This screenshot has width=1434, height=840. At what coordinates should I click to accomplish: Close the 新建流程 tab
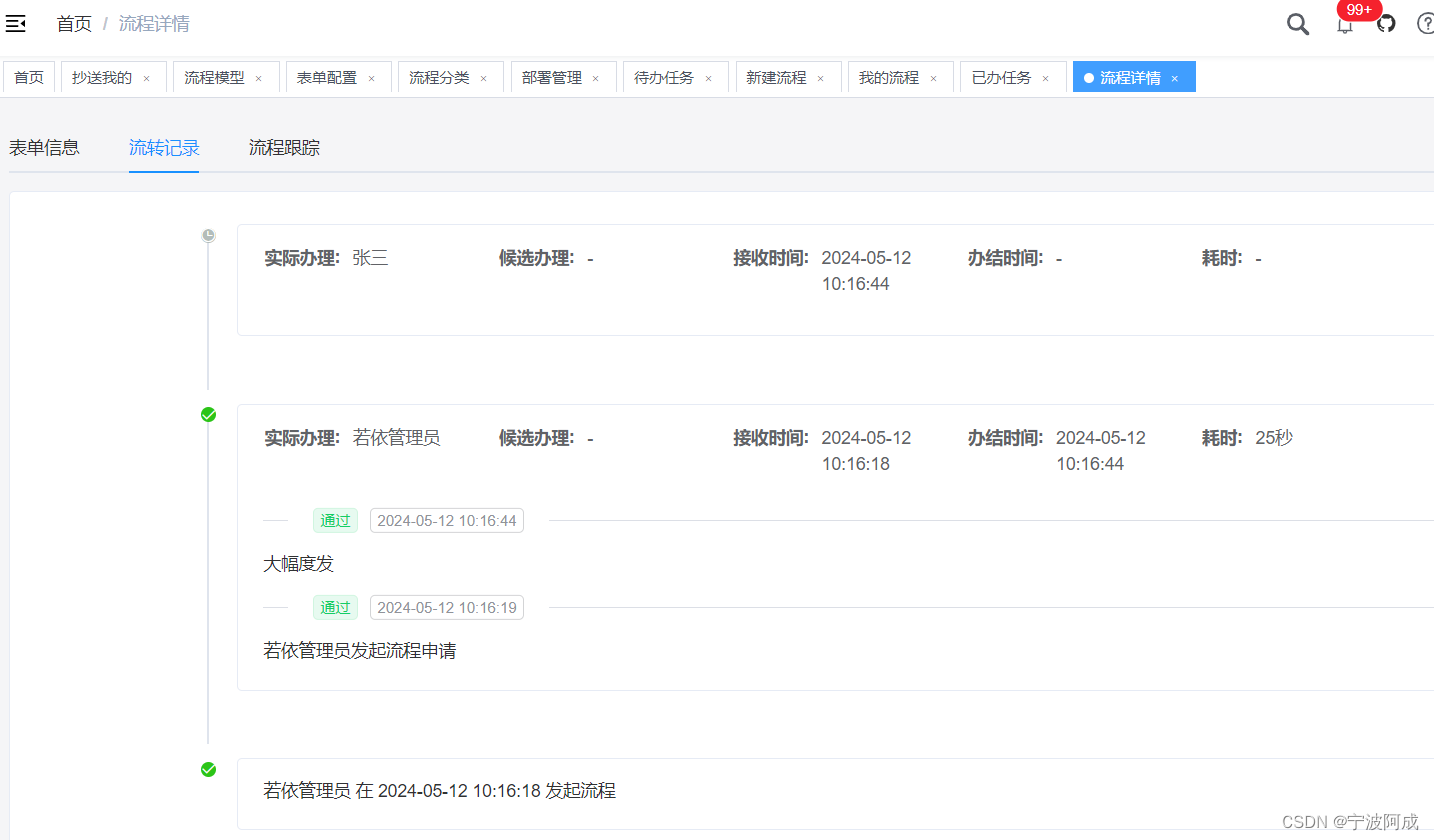click(820, 78)
